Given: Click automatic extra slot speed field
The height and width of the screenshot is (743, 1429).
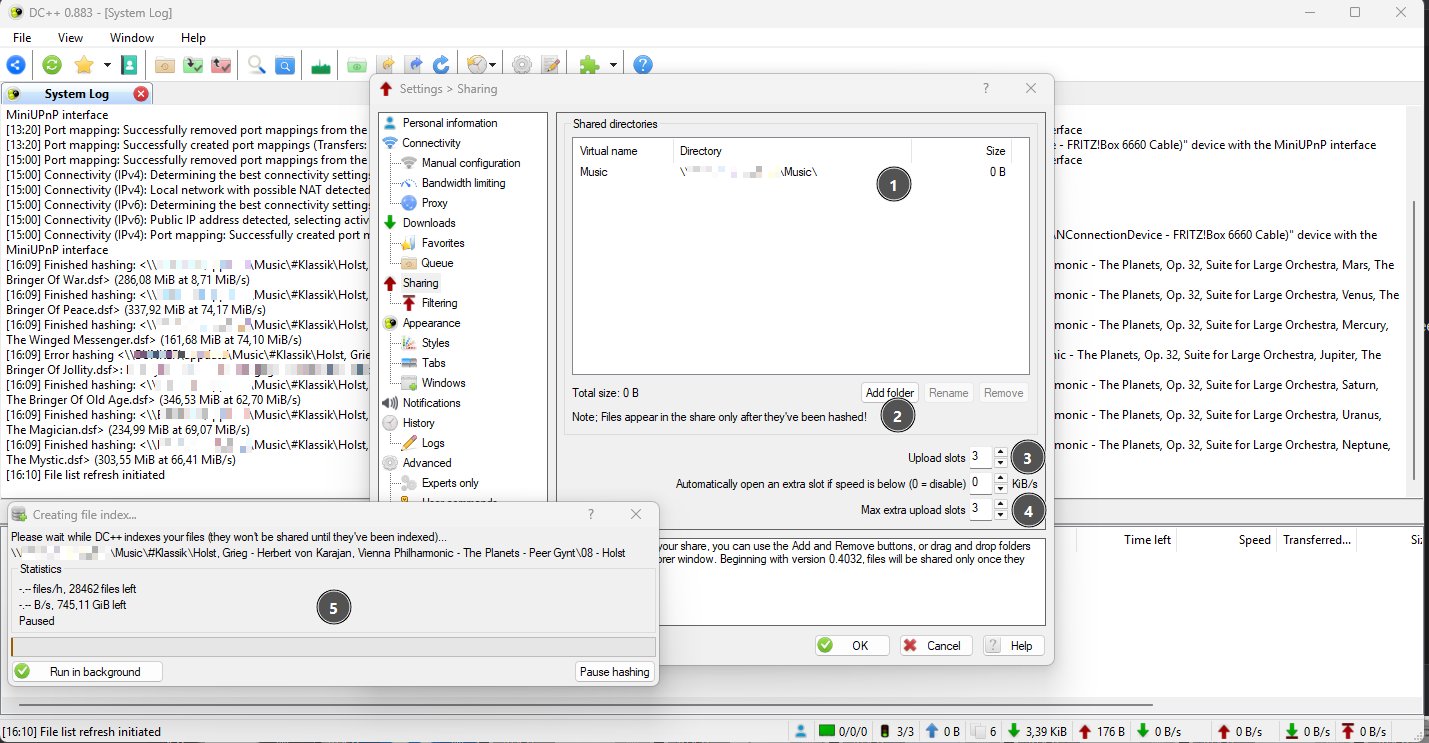Looking at the screenshot, I should pos(981,483).
